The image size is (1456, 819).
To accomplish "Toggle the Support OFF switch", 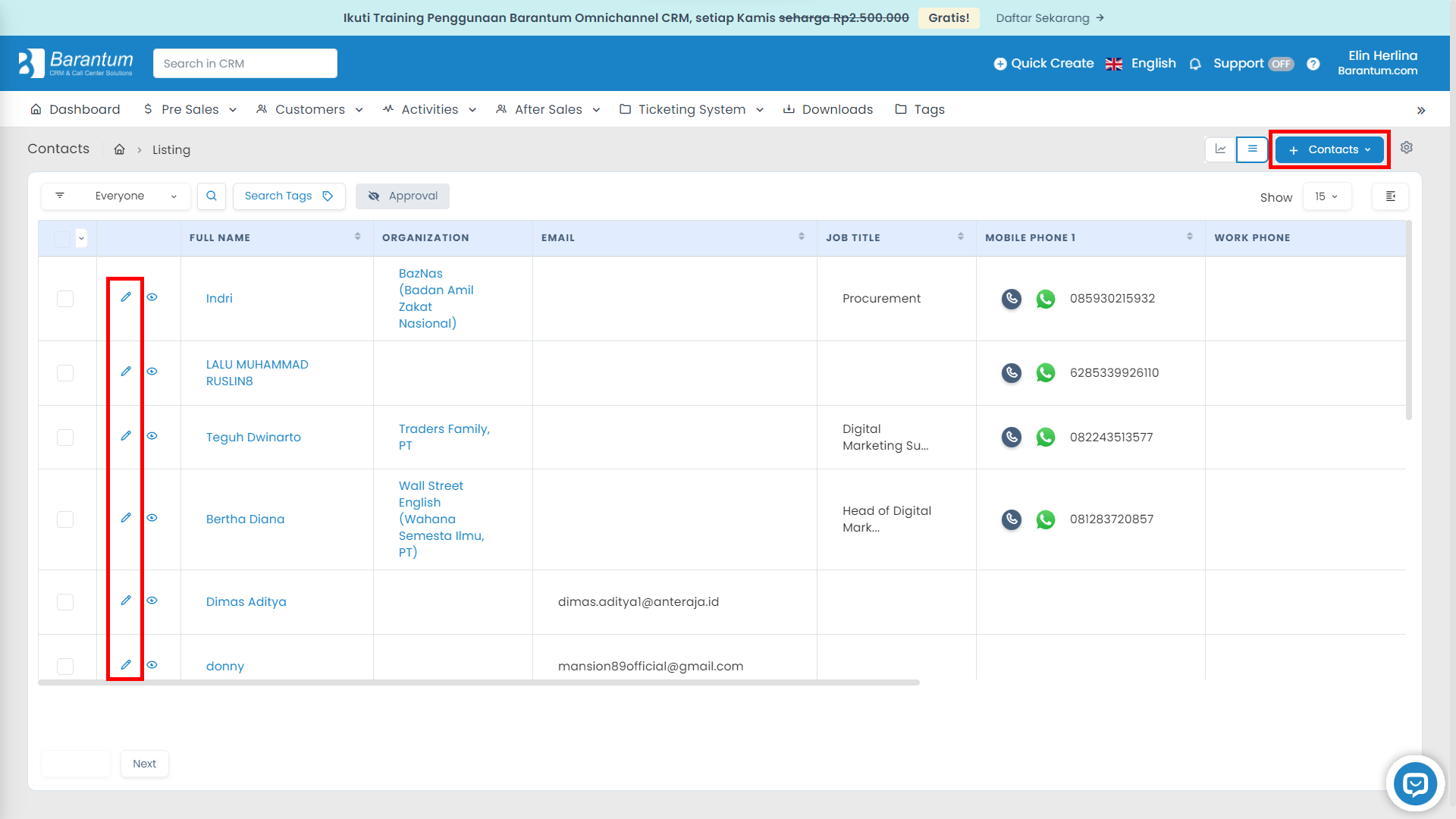I will (x=1282, y=64).
